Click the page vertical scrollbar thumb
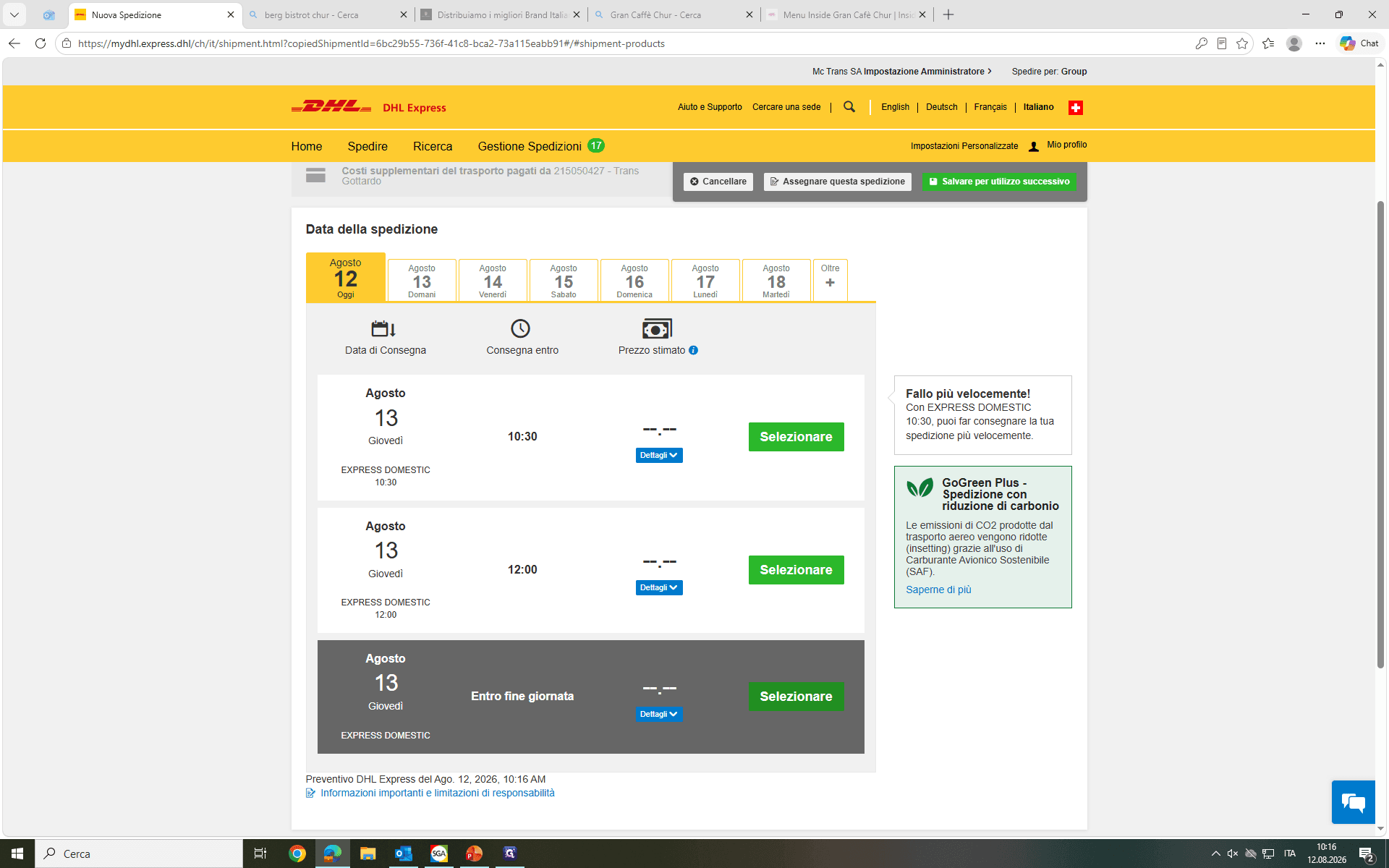 click(1380, 434)
